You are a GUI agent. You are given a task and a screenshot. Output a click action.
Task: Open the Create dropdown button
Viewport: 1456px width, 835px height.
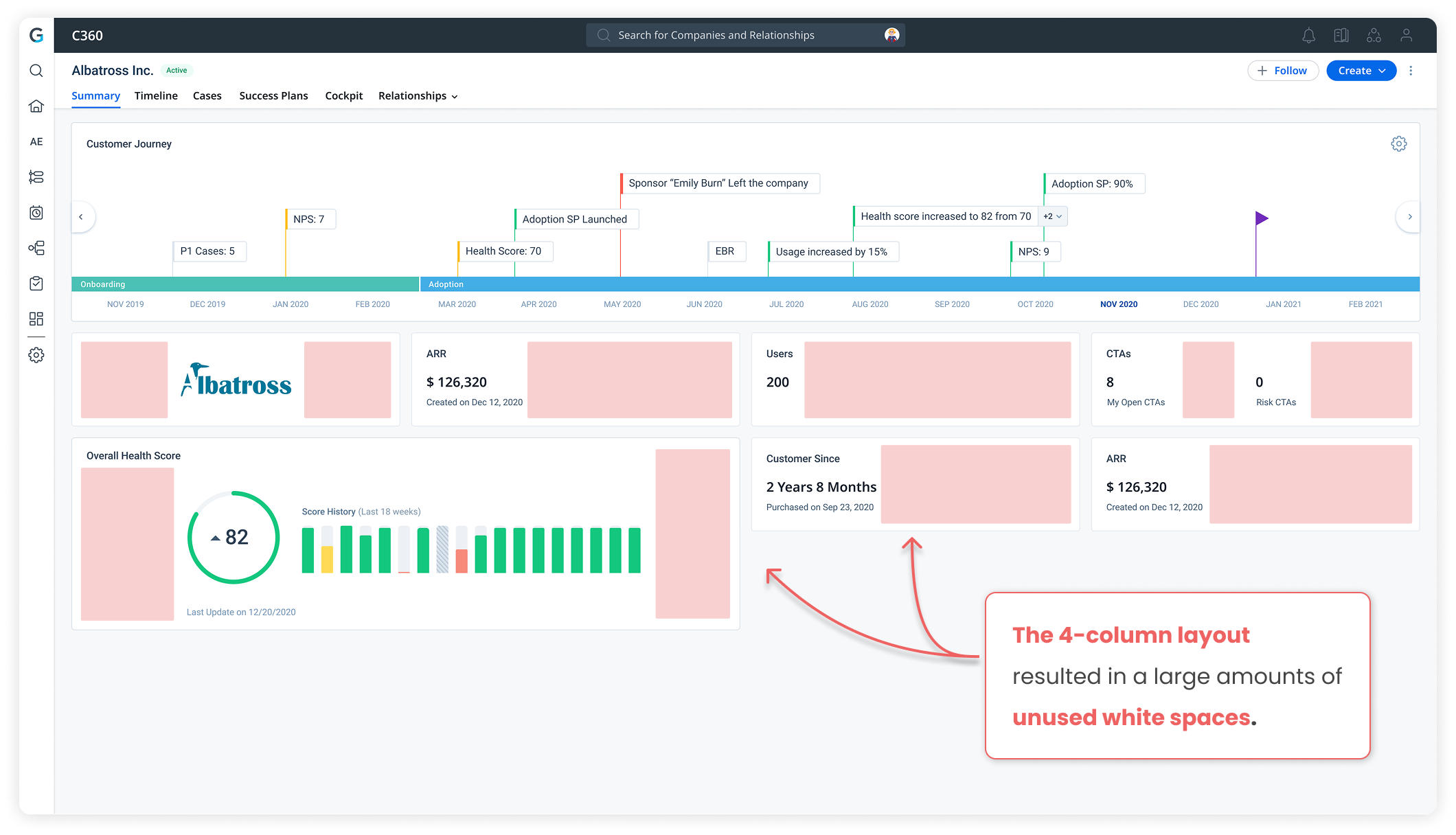click(1361, 71)
